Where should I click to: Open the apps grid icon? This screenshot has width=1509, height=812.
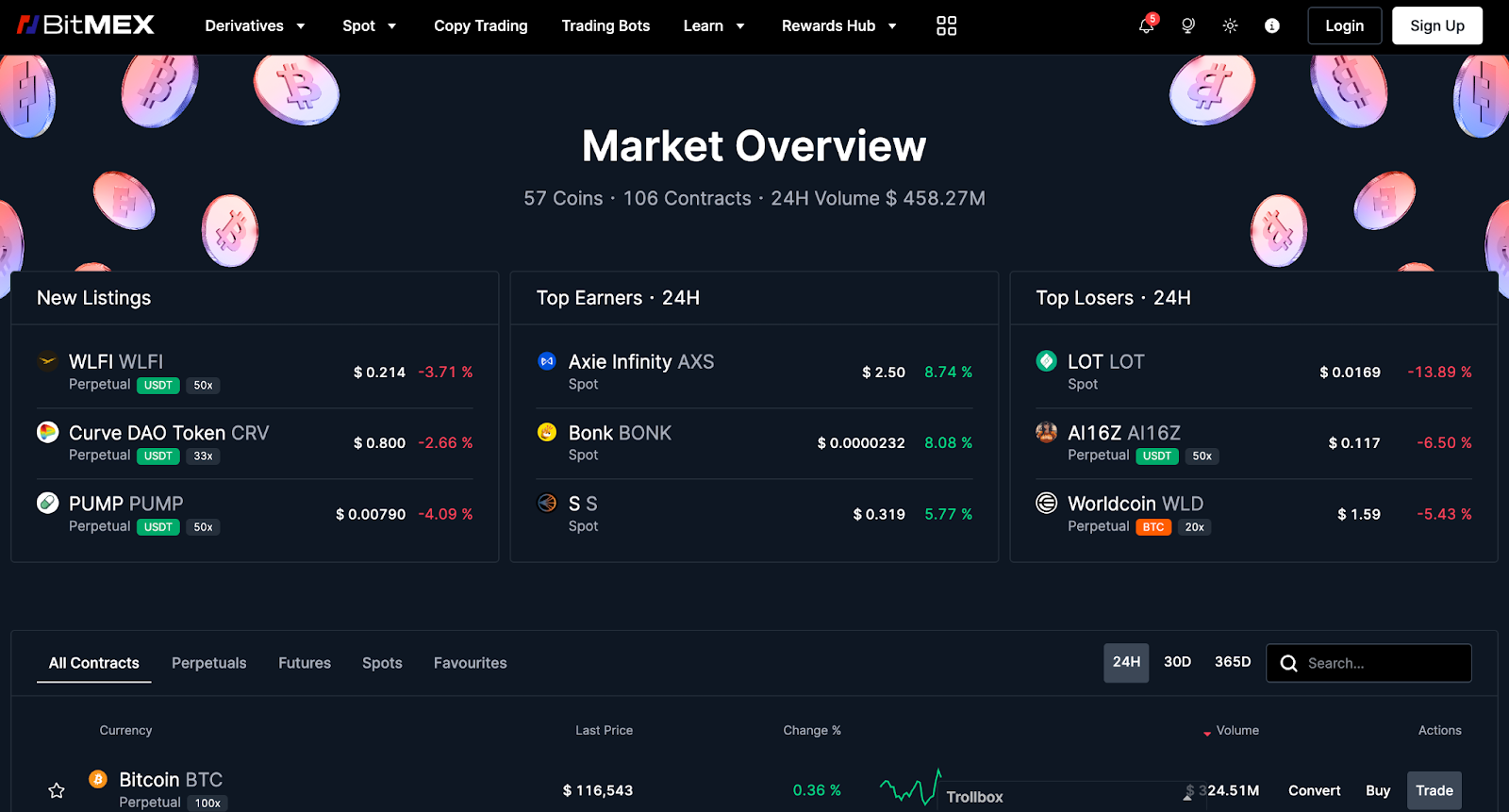click(946, 25)
